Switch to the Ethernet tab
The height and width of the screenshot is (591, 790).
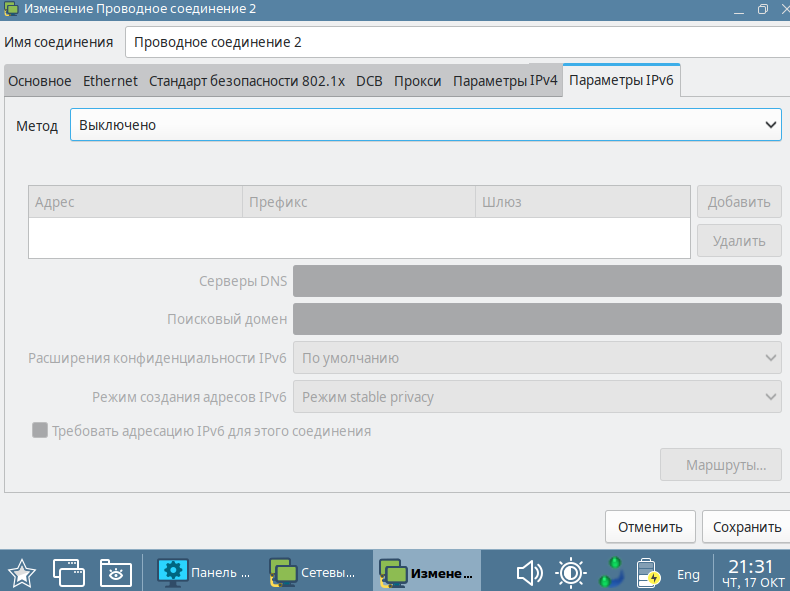[110, 81]
